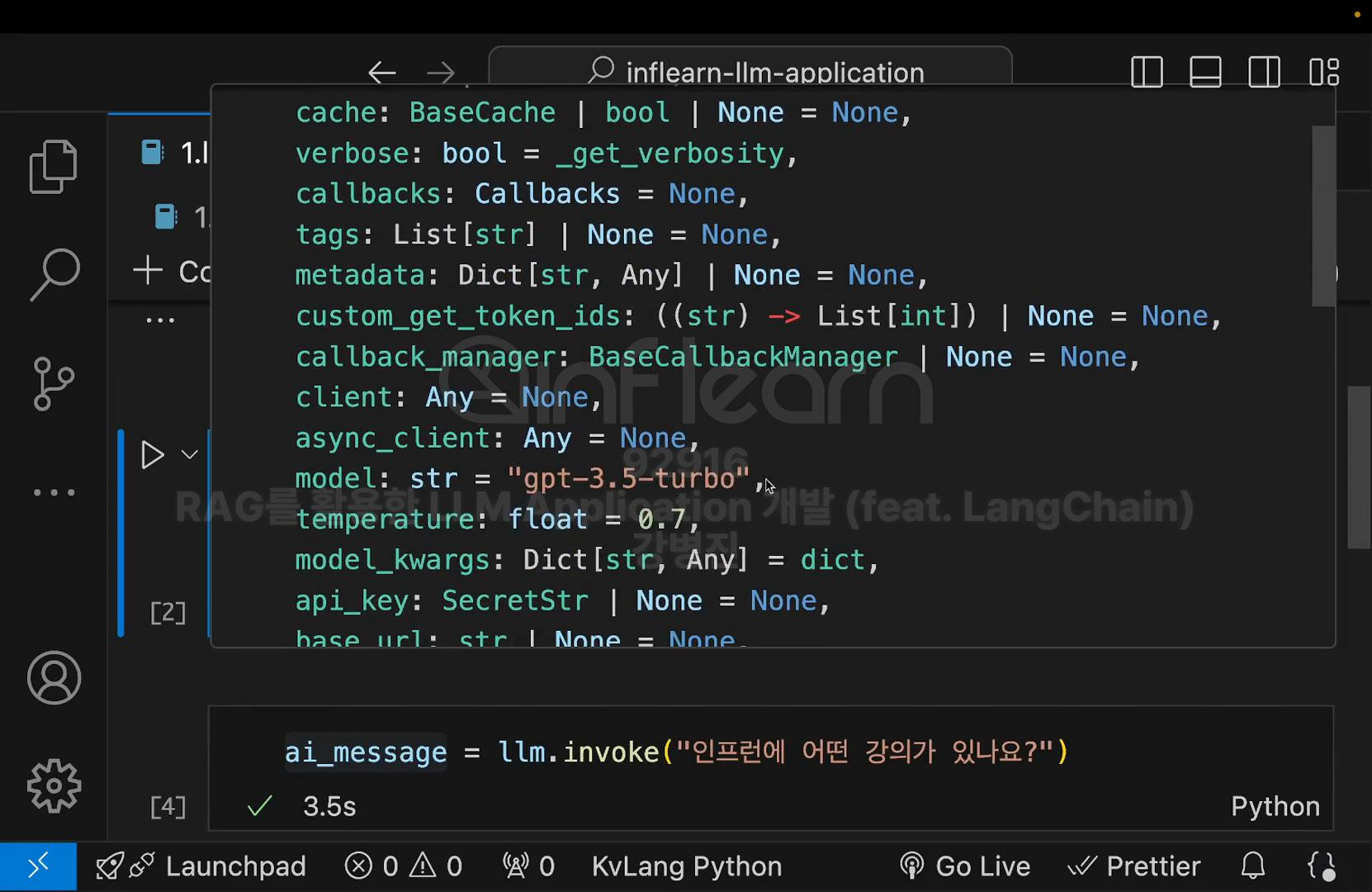This screenshot has width=1372, height=892.
Task: Click the notebook file breadcrumb icon
Action: (166, 216)
